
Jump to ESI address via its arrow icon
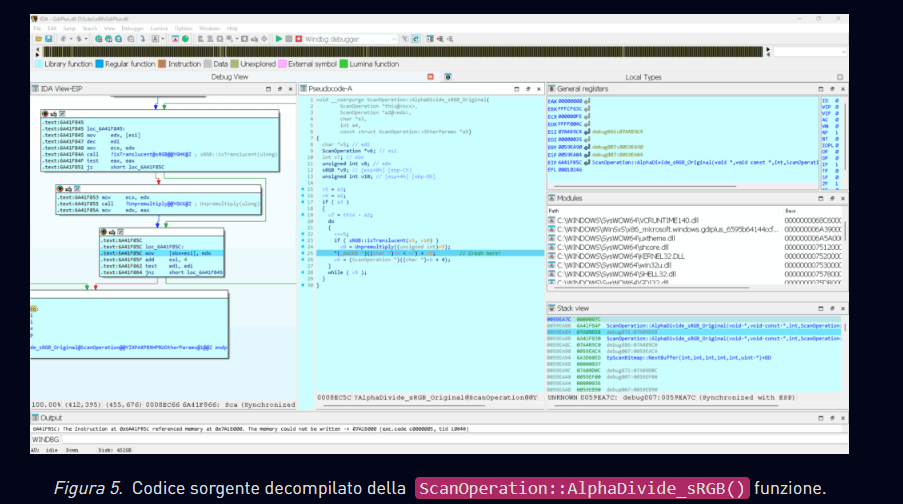[587, 132]
